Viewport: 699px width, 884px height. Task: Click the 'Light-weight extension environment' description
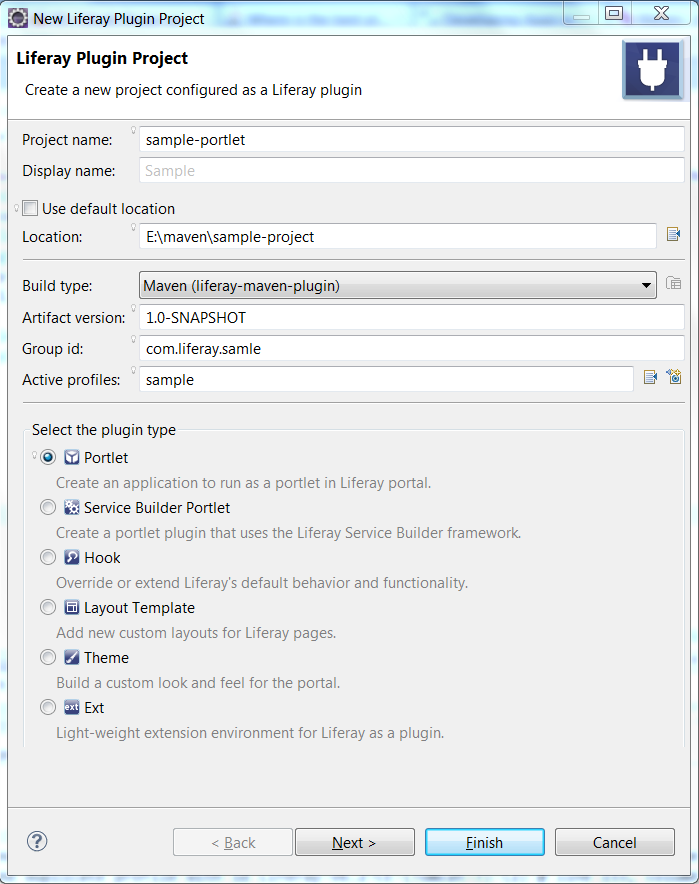pos(250,733)
